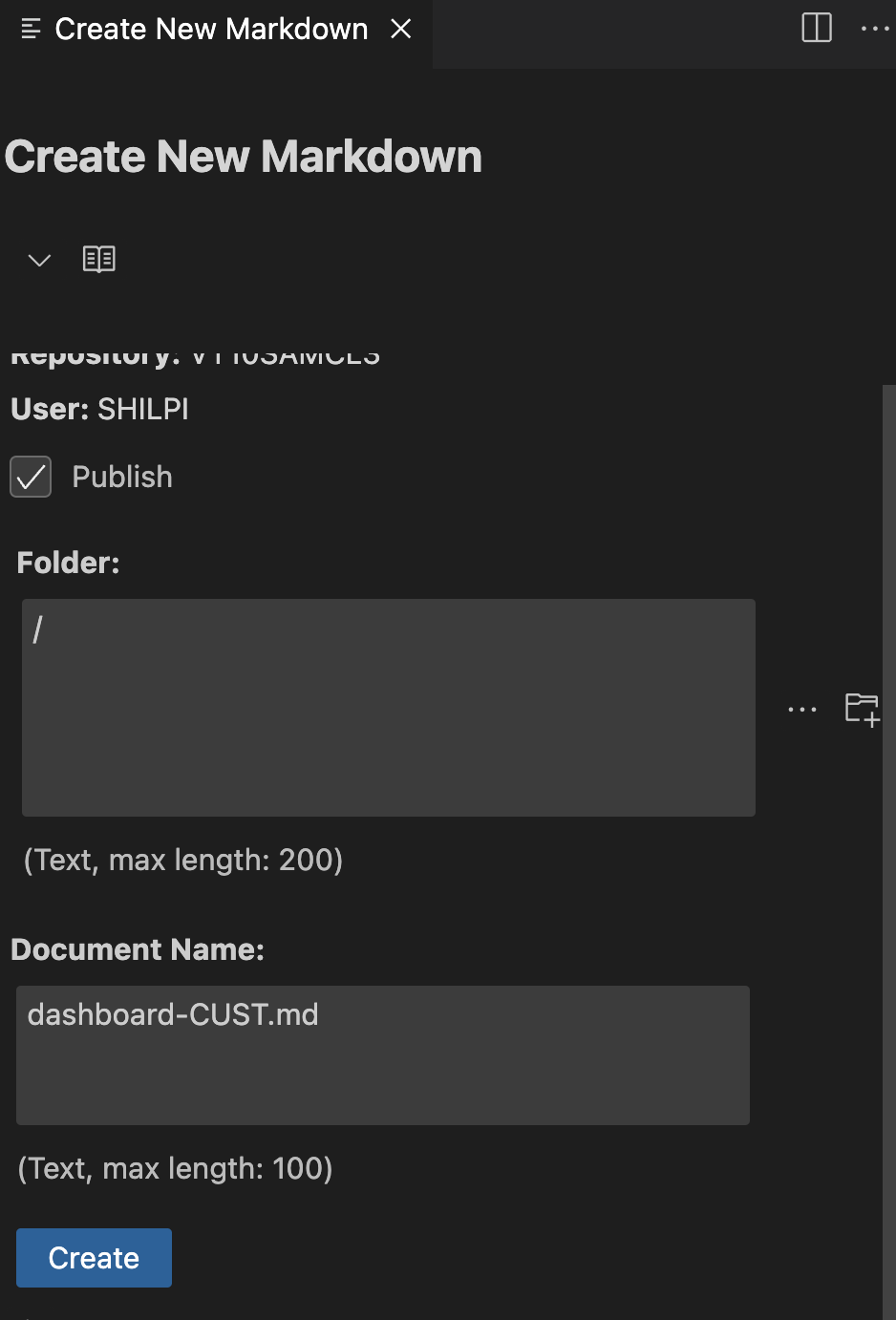Image resolution: width=896 pixels, height=1320 pixels.
Task: Expand the chevron dropdown below the heading
Action: (39, 260)
